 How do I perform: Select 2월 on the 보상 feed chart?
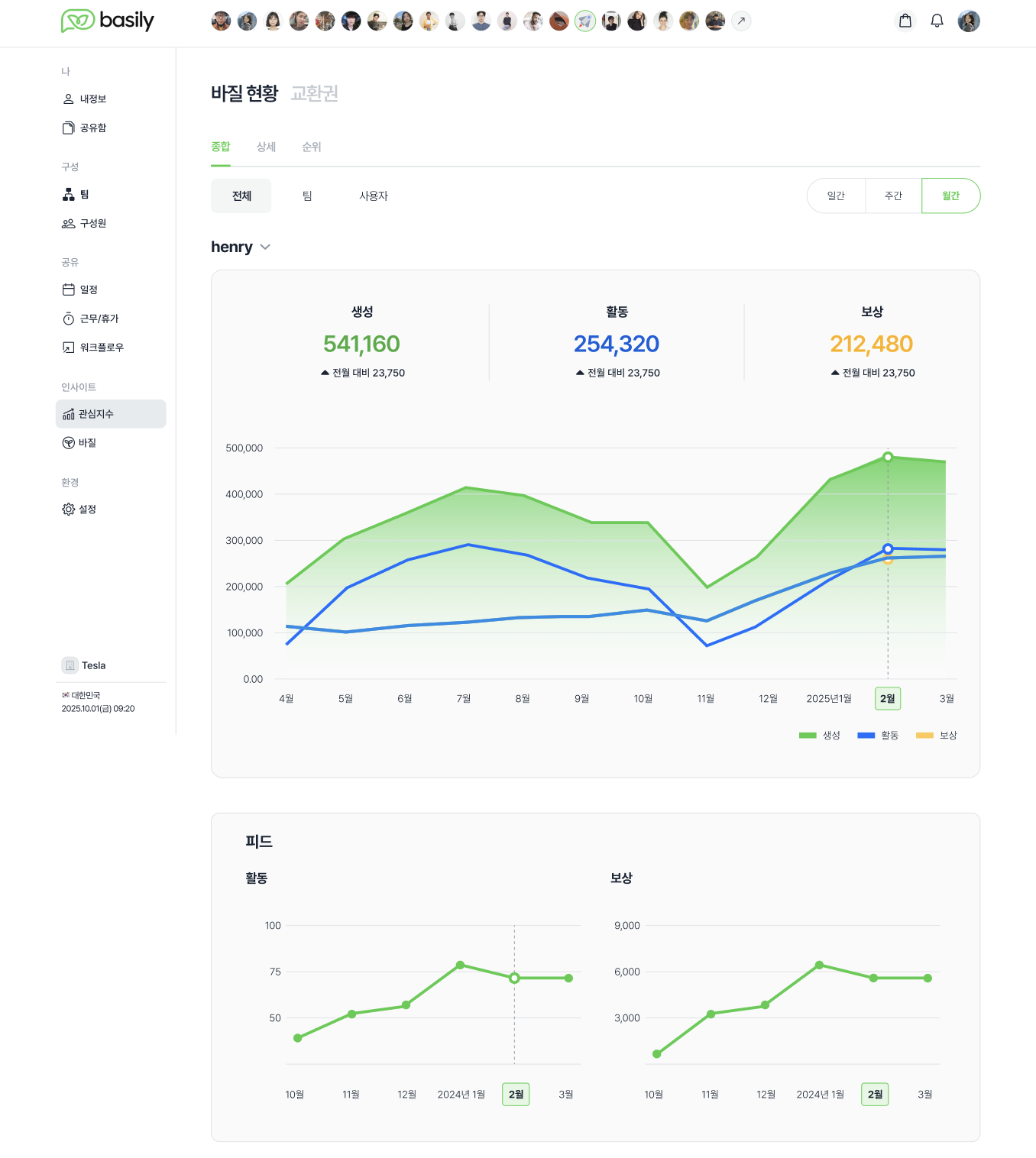pos(875,1094)
